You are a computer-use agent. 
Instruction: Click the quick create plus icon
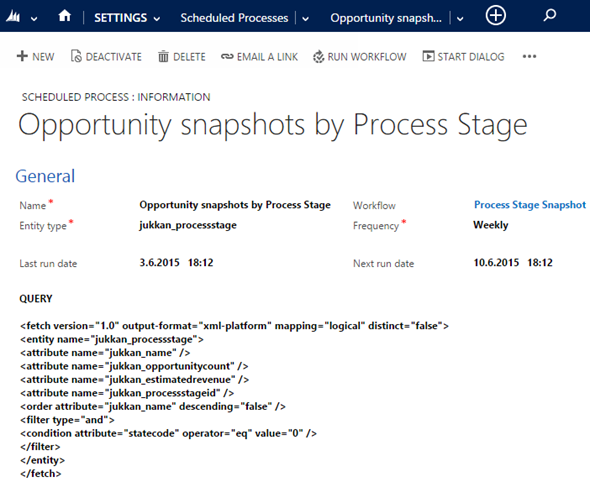(496, 16)
